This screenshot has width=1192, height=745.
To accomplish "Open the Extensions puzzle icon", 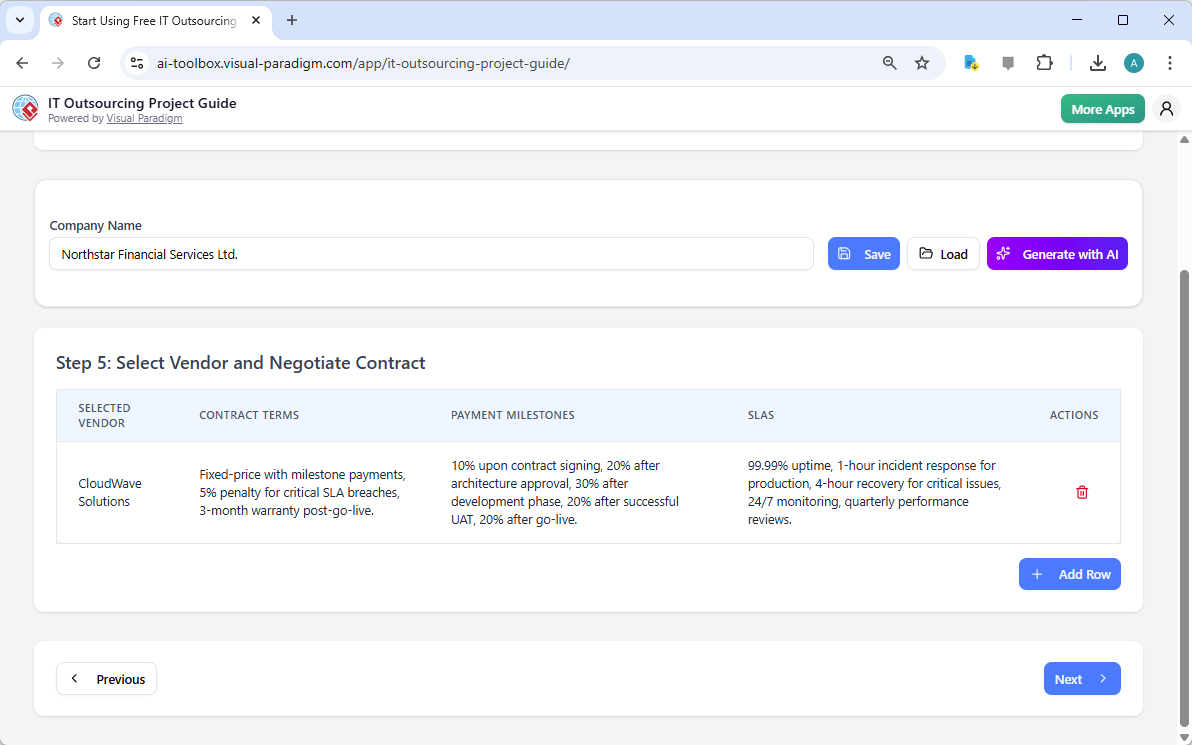I will click(x=1044, y=62).
